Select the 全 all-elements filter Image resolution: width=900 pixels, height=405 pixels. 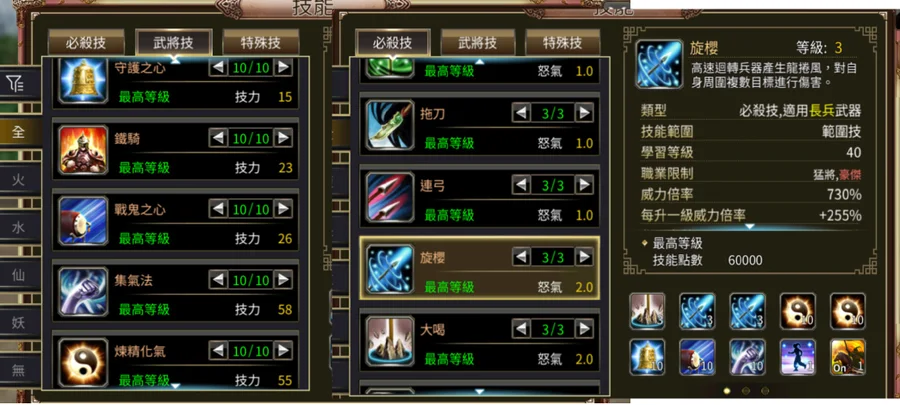point(18,132)
